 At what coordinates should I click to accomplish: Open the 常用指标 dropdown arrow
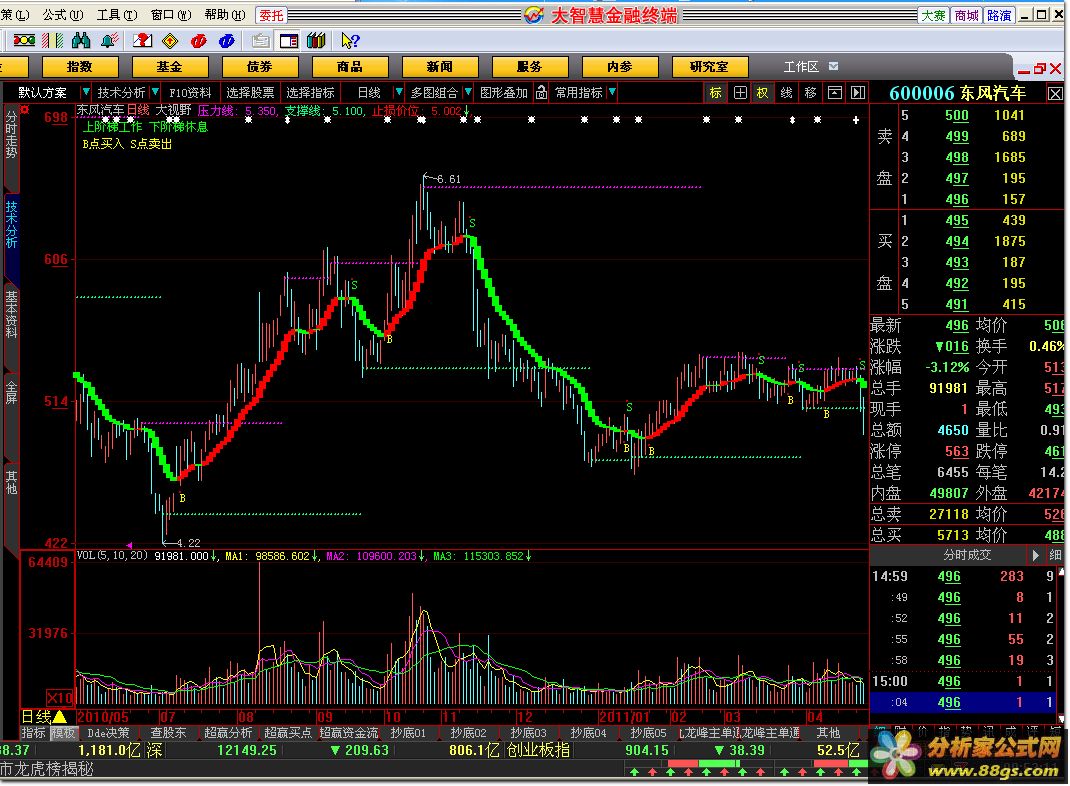(x=612, y=91)
